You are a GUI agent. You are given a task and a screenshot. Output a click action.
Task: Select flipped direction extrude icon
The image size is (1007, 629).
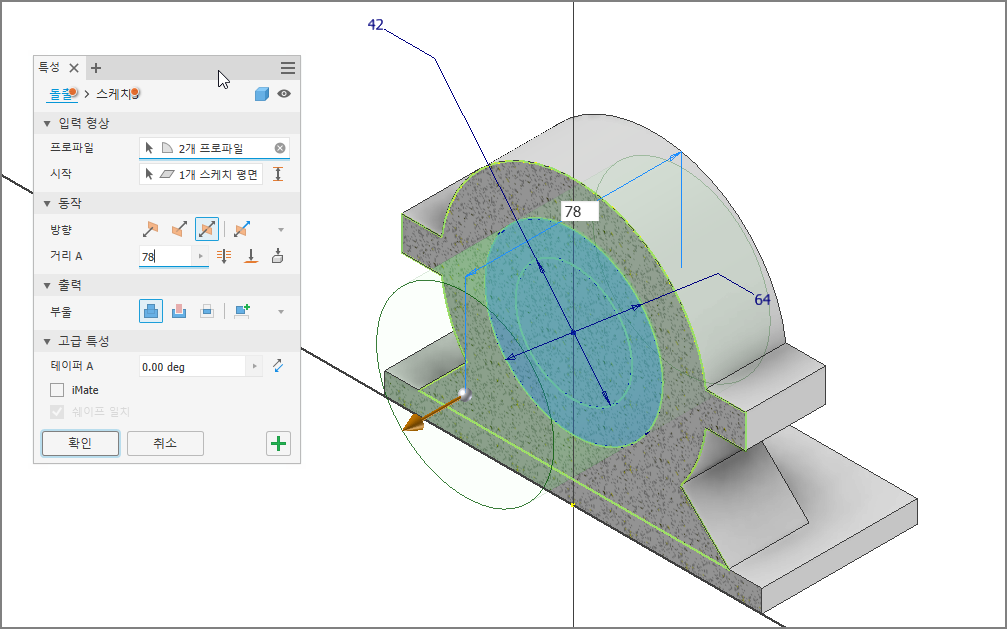(179, 229)
